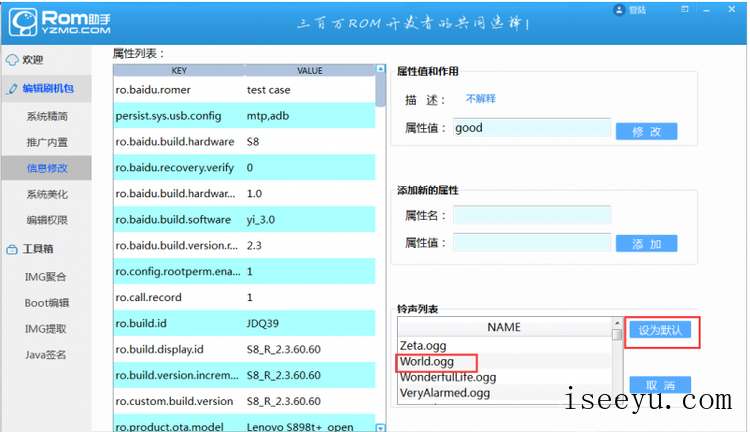
Task: Click the 修改 button
Action: [x=646, y=131]
